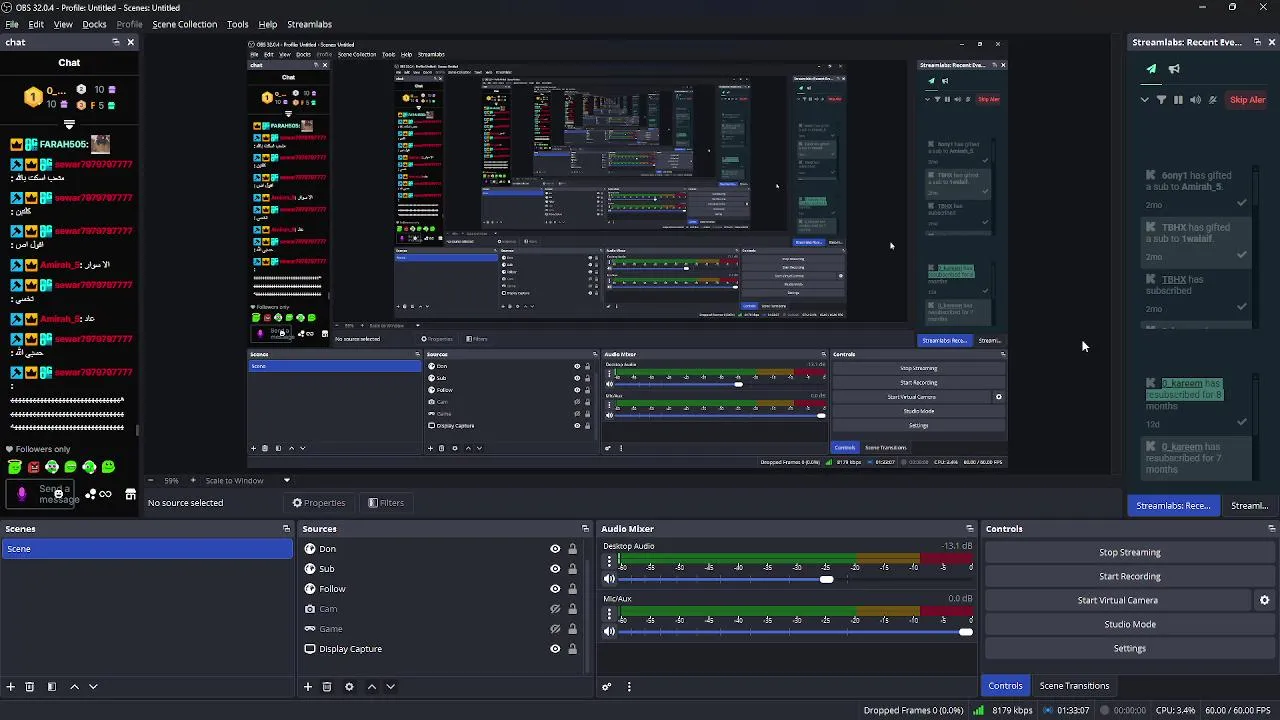Mute Mic/Aux speaker icon
This screenshot has width=1280, height=720.
click(609, 632)
